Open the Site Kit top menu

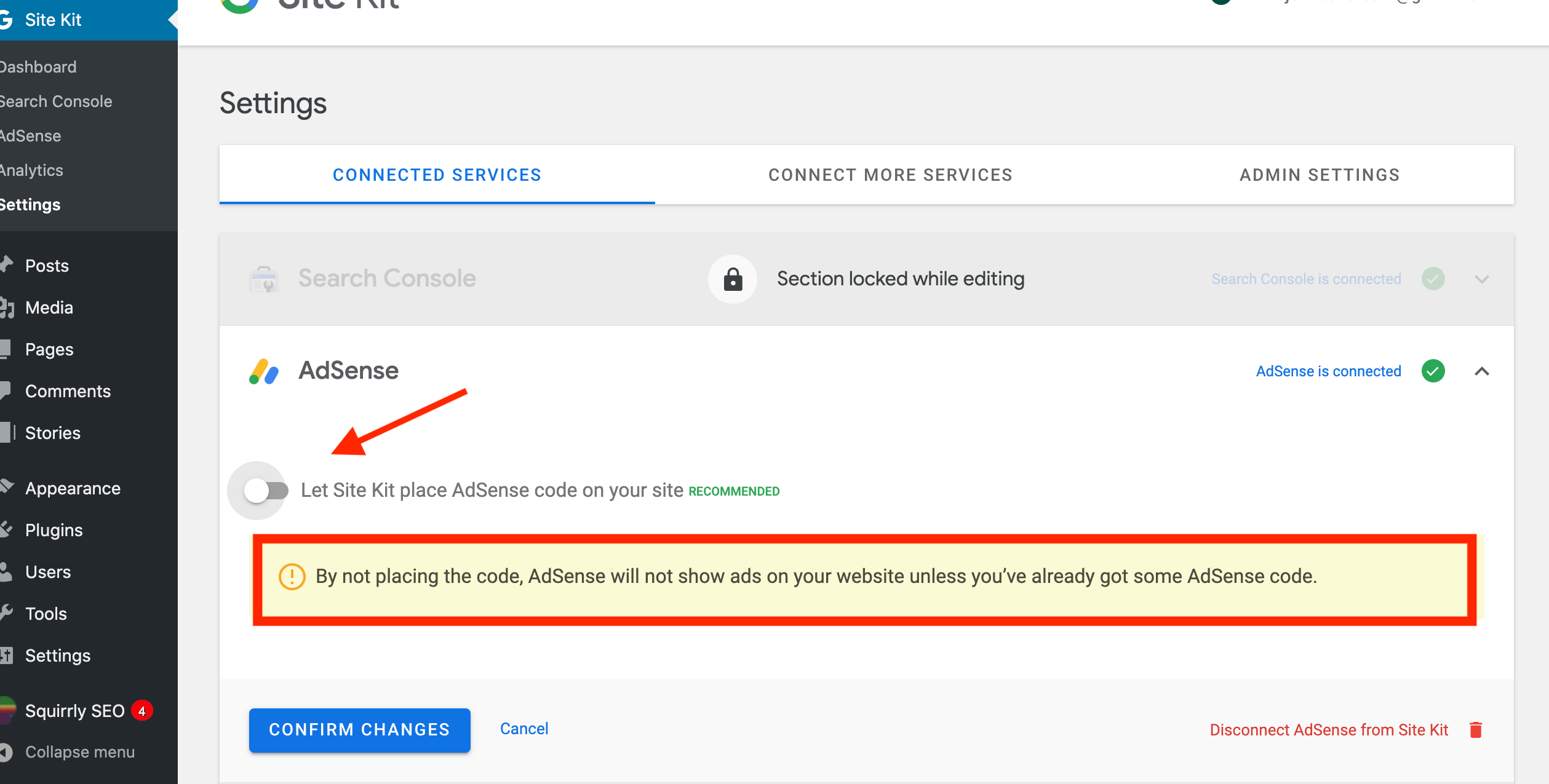pyautogui.click(x=89, y=20)
